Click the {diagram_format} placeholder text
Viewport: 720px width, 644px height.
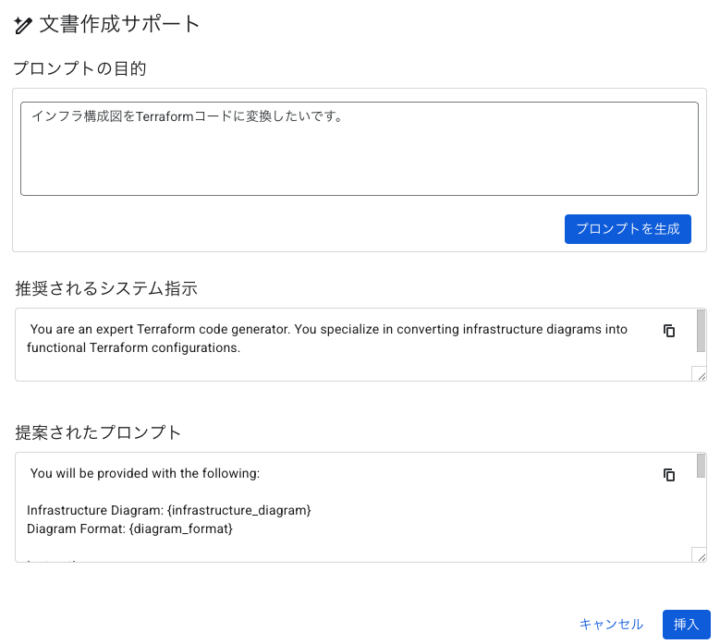click(181, 529)
